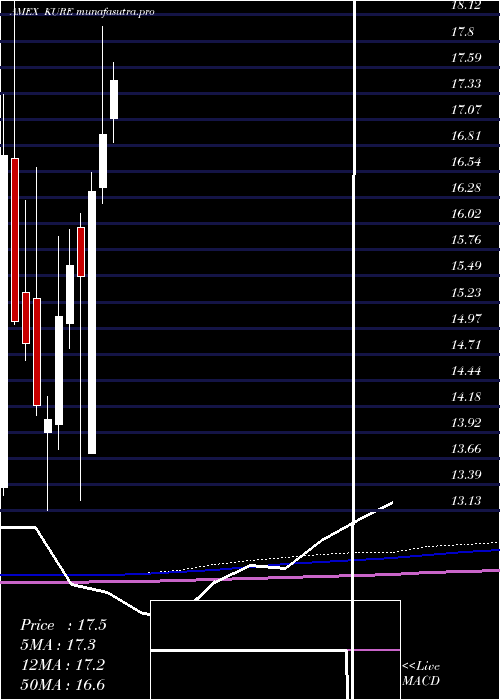Click the topmost white candlestick near 17.33
The image size is (500, 700).
tap(114, 100)
